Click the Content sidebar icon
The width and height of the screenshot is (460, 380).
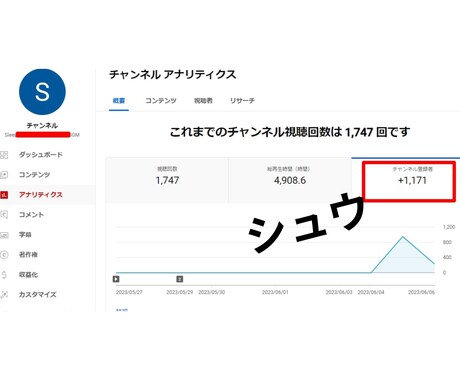tap(4, 175)
